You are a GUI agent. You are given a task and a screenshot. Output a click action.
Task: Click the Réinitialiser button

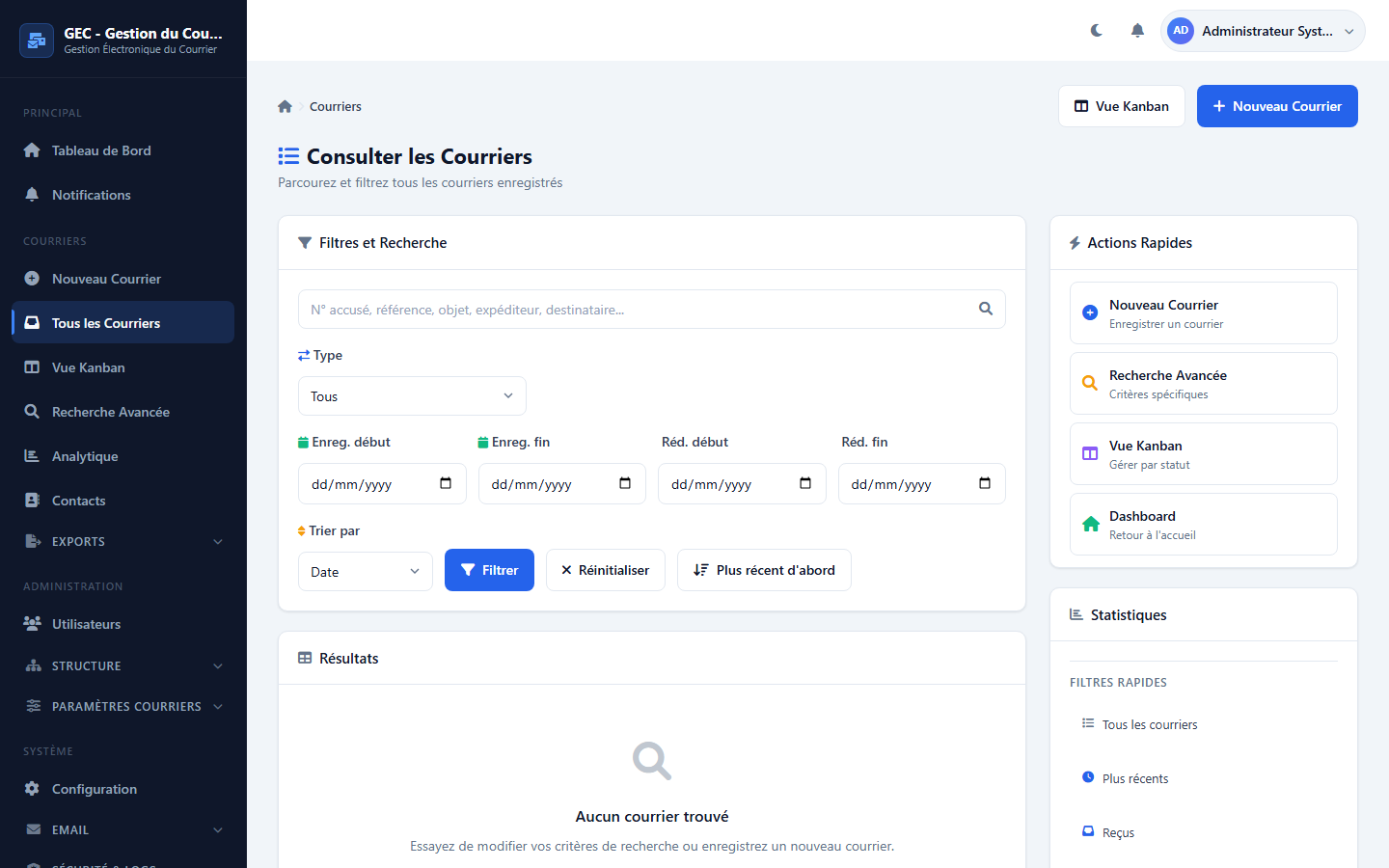tap(605, 570)
